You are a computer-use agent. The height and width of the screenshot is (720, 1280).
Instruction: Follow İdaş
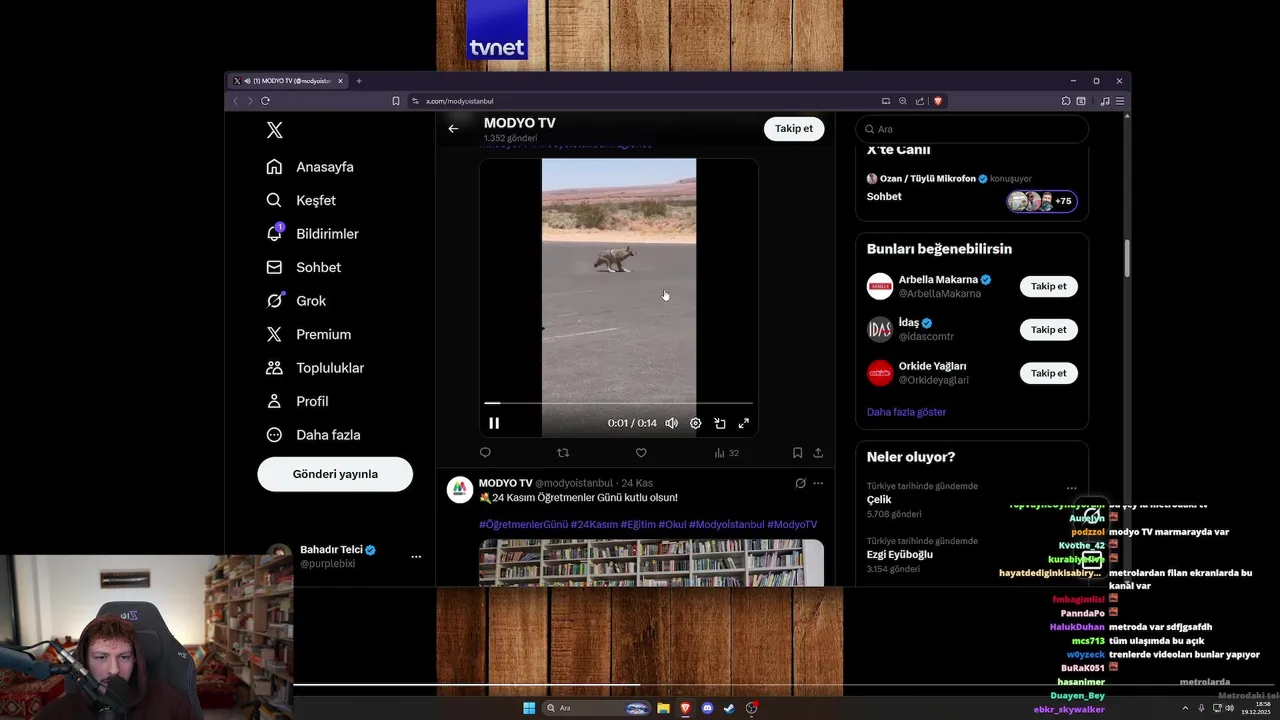click(x=1048, y=330)
